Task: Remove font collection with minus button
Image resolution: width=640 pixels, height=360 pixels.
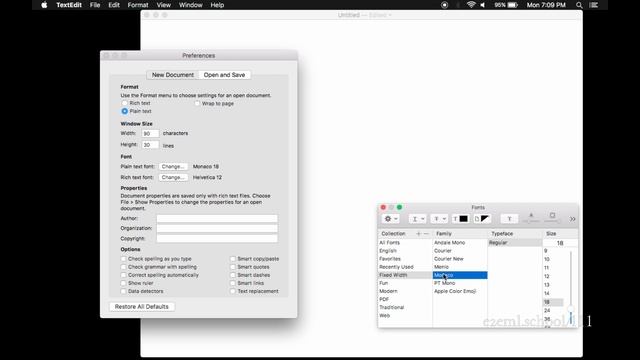Action: (426, 233)
